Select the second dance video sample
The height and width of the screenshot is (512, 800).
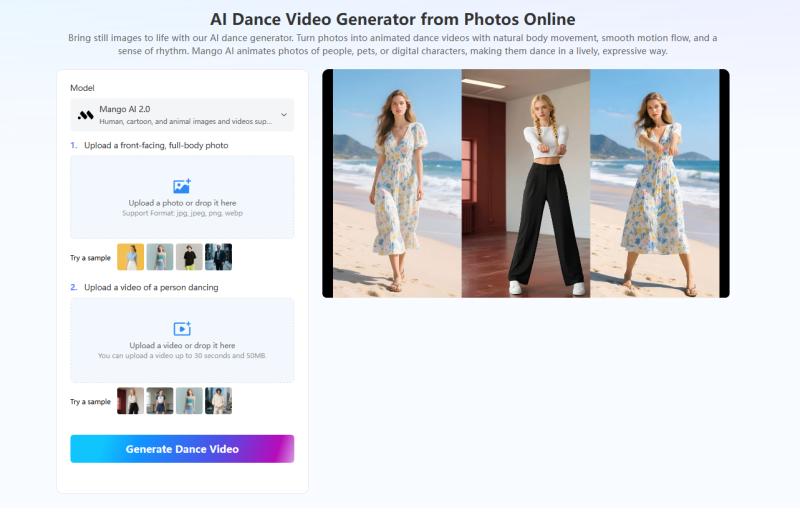point(160,400)
